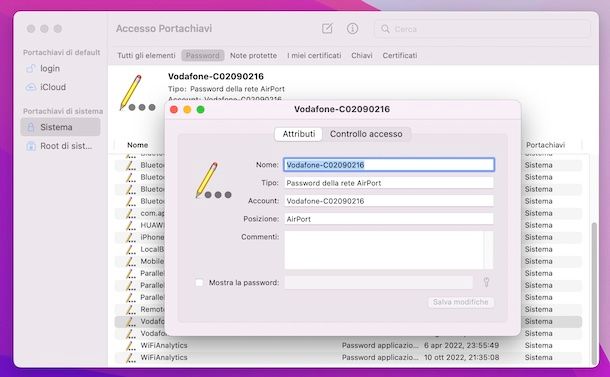The image size is (610, 377).
Task: Open the info icon in toolbar
Action: (x=352, y=28)
